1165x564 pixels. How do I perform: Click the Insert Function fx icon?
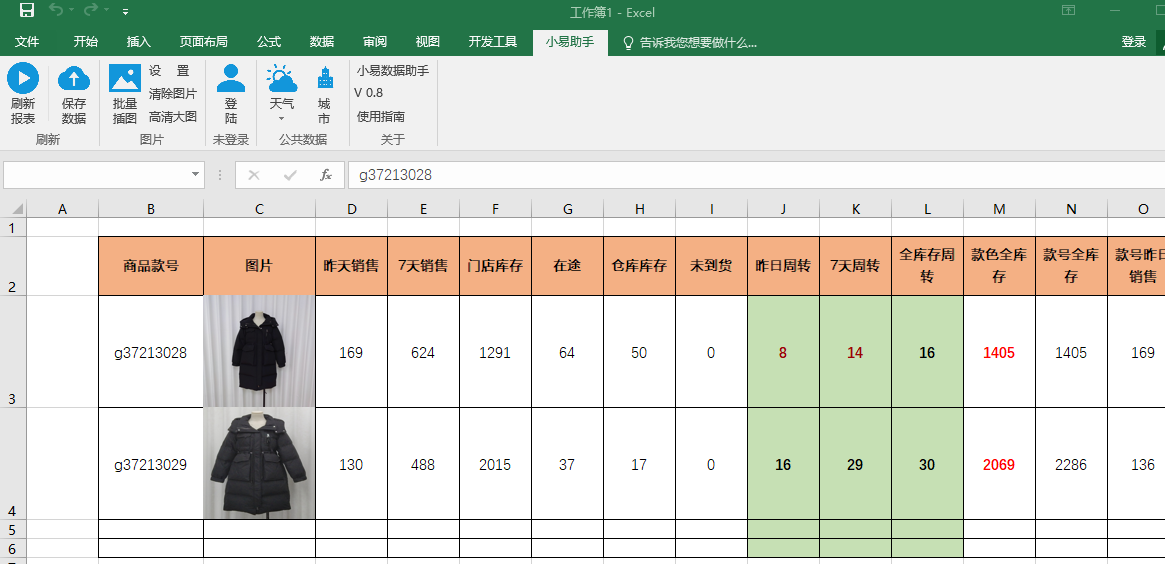coord(326,175)
